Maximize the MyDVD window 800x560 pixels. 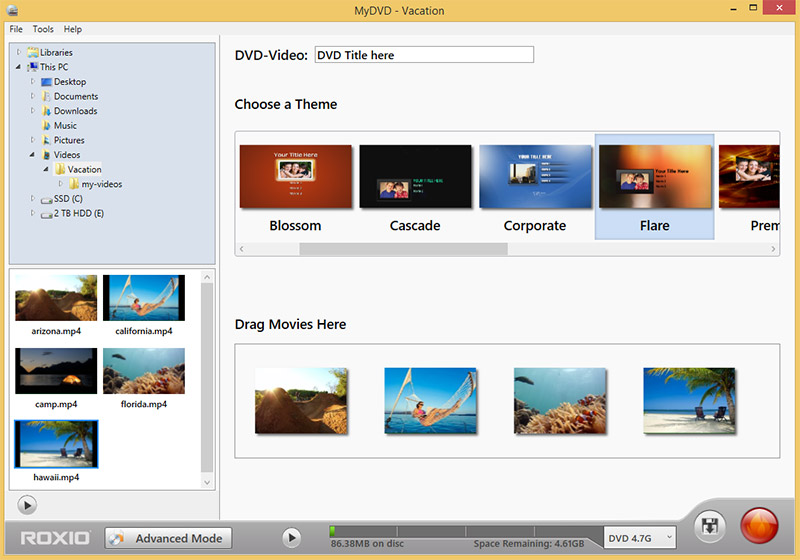753,8
